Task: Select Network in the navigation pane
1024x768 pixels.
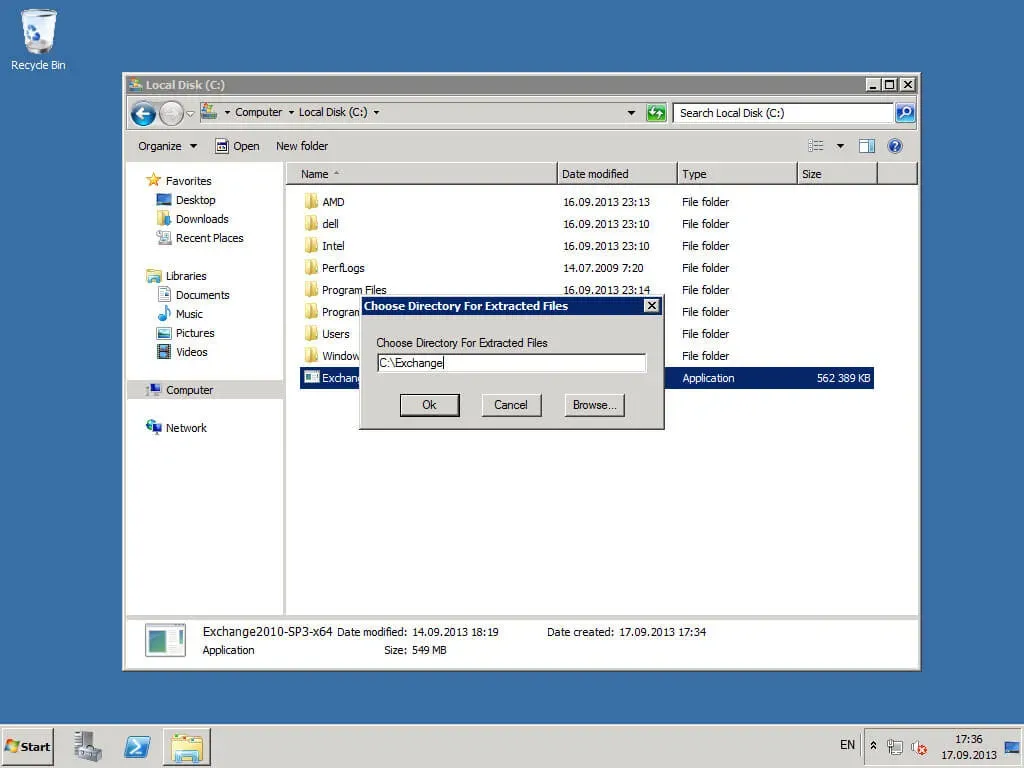Action: (186, 428)
